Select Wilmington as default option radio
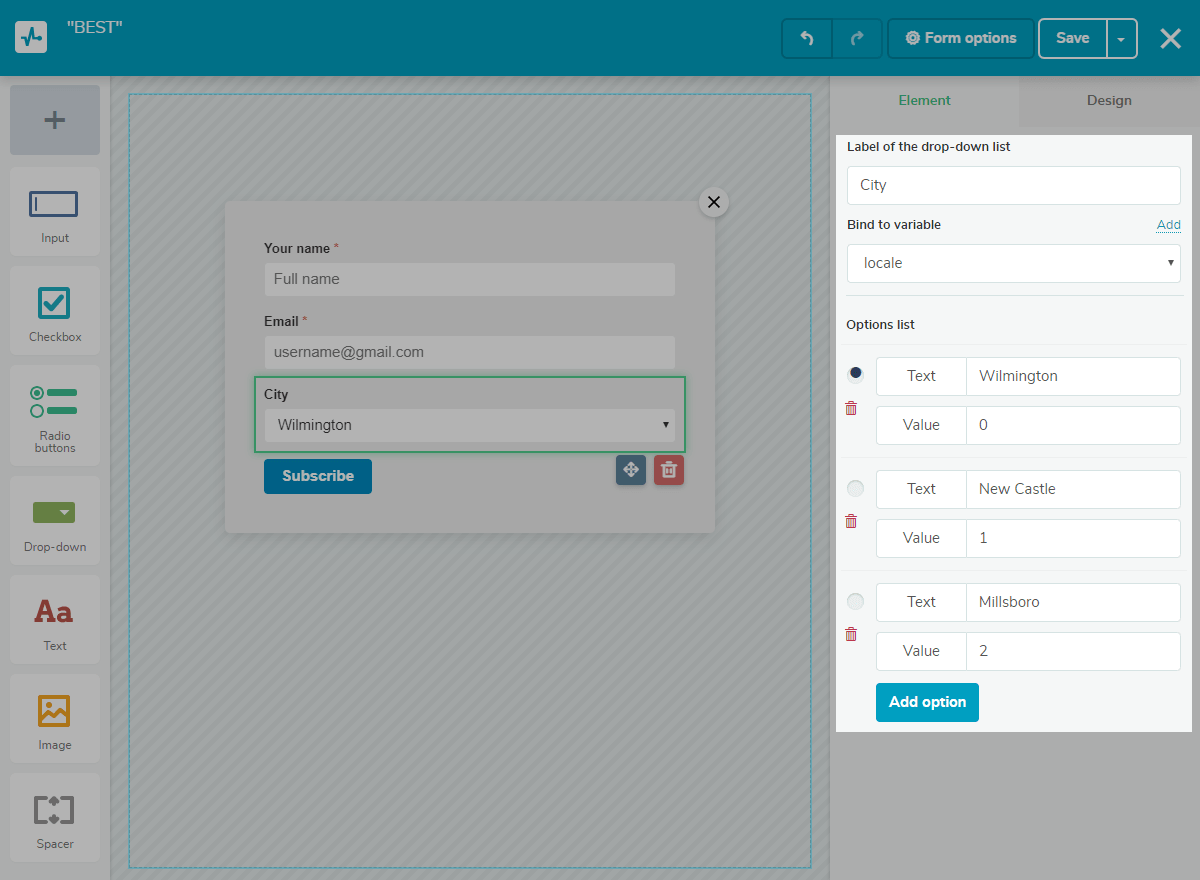The width and height of the screenshot is (1200, 880). (855, 374)
